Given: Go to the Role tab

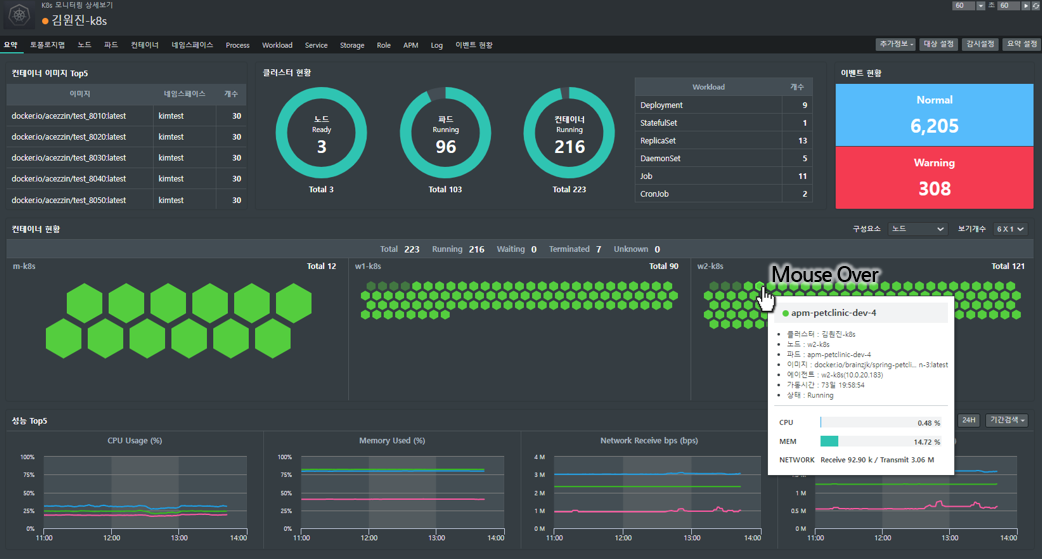Looking at the screenshot, I should coord(383,45).
